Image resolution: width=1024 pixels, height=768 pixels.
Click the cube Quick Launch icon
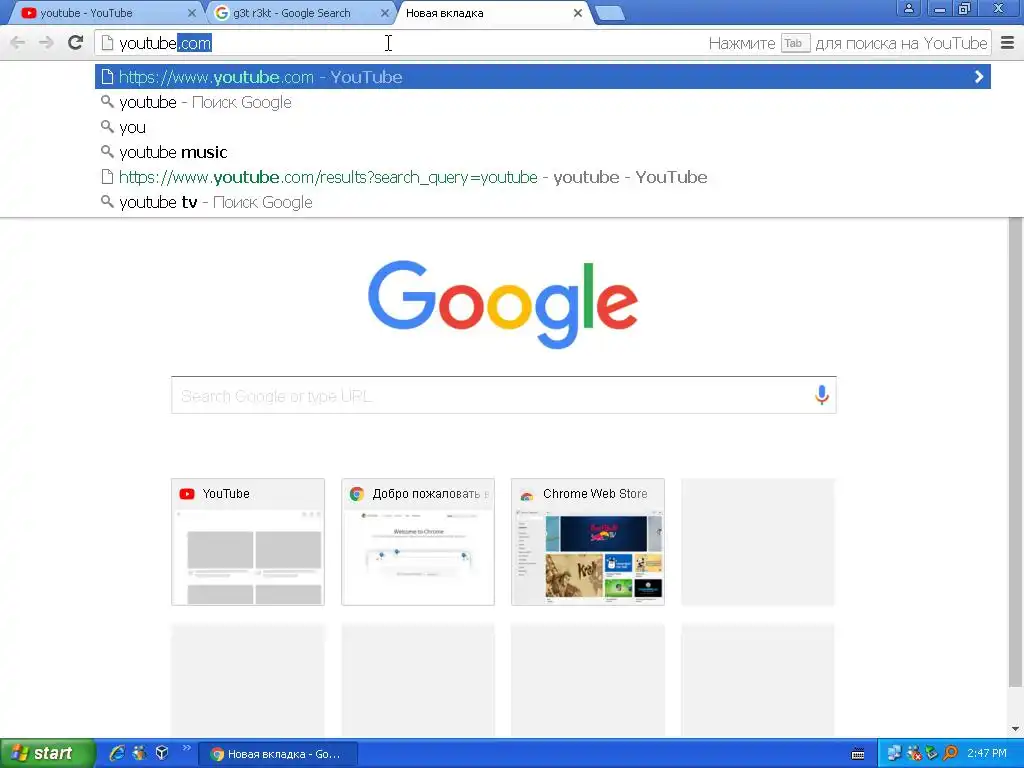[x=162, y=753]
